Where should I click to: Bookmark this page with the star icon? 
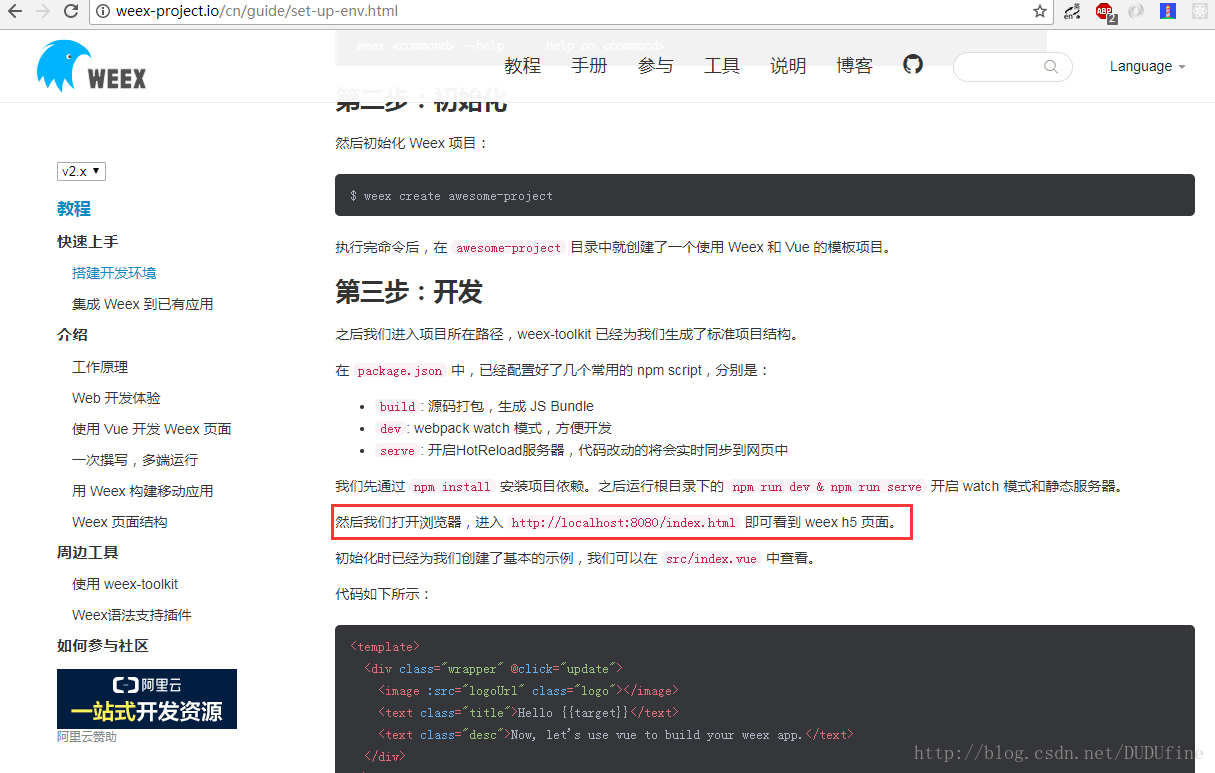click(1040, 12)
